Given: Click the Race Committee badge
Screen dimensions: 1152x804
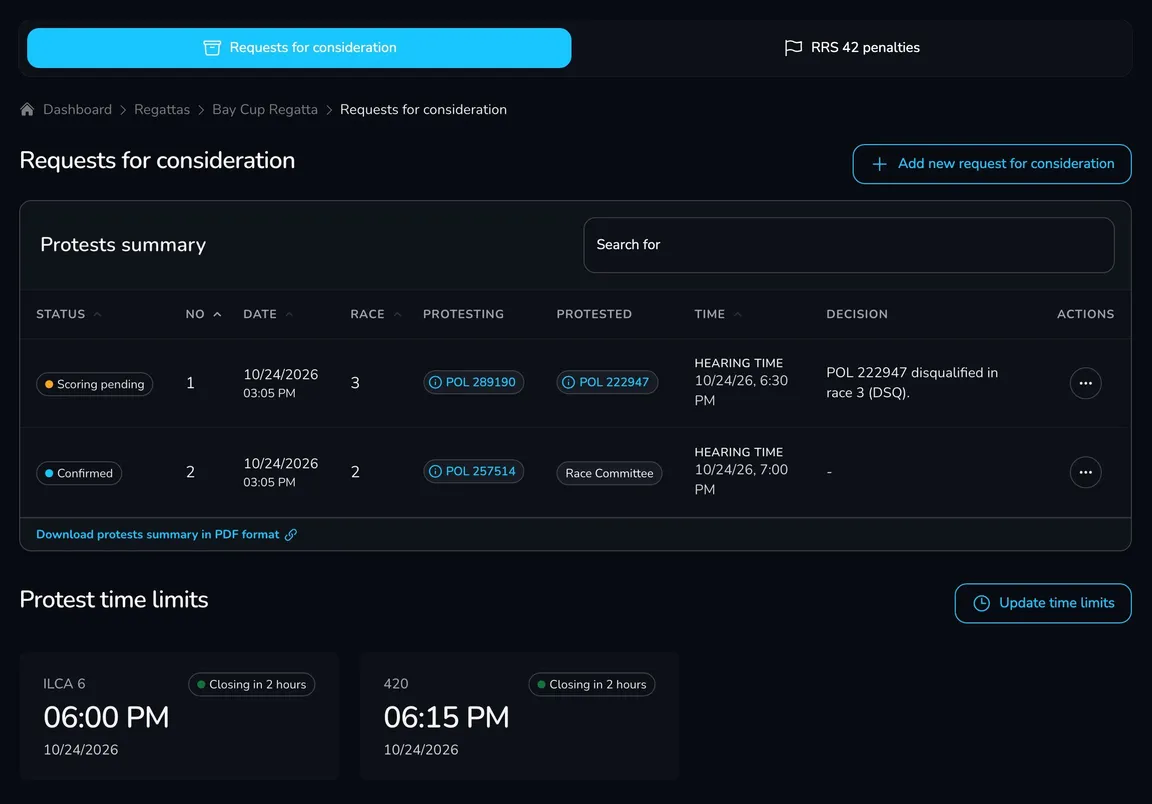Looking at the screenshot, I should pyautogui.click(x=609, y=473).
